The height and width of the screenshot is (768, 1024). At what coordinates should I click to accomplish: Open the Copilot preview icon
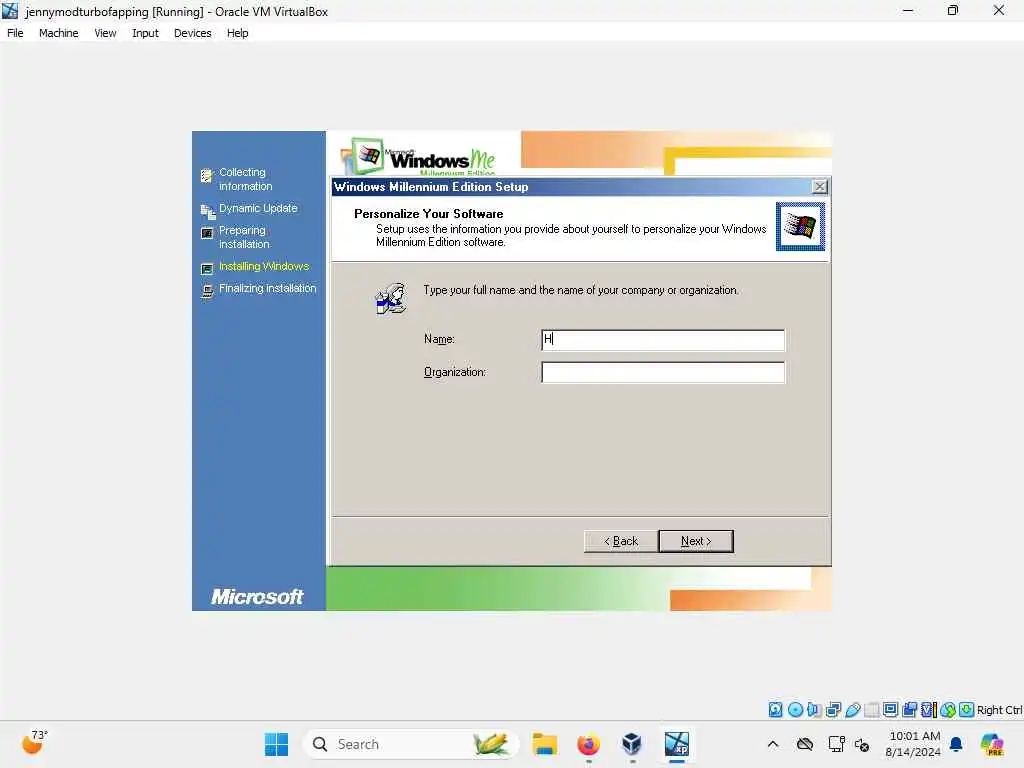[992, 744]
